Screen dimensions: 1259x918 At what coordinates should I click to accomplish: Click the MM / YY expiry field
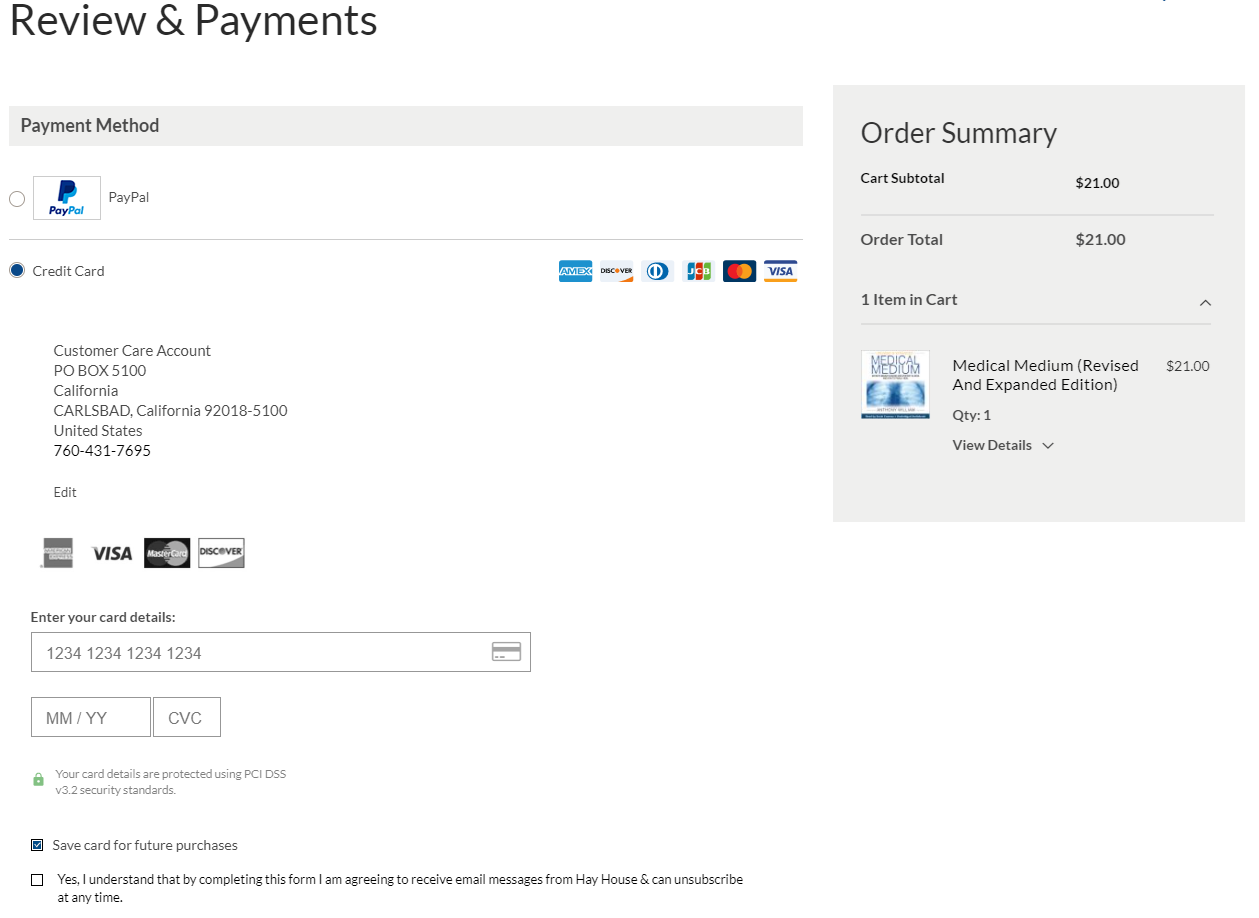[90, 718]
